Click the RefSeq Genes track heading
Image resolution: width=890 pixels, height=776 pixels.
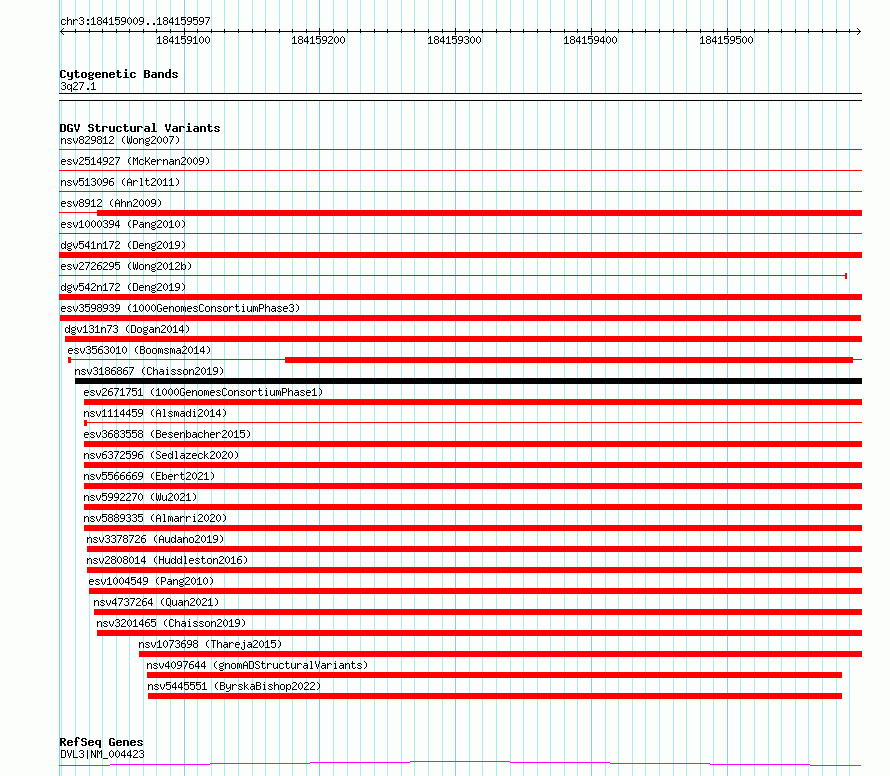(x=101, y=743)
